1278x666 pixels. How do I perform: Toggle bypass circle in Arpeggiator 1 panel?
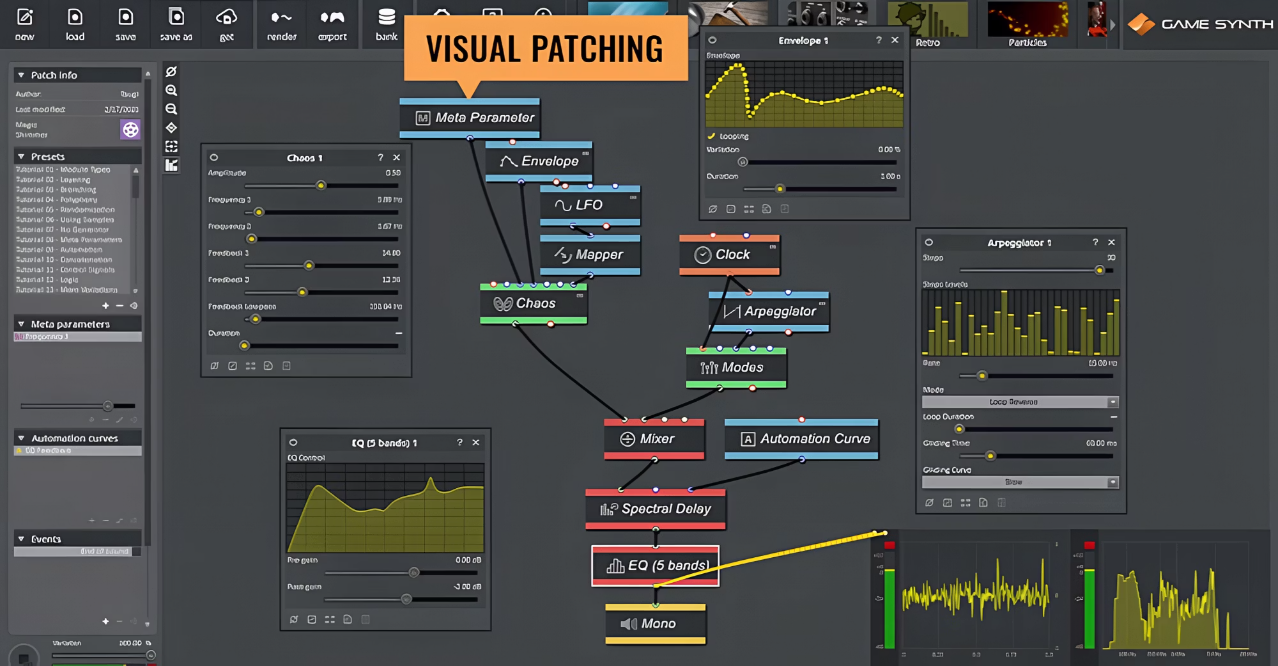click(929, 243)
